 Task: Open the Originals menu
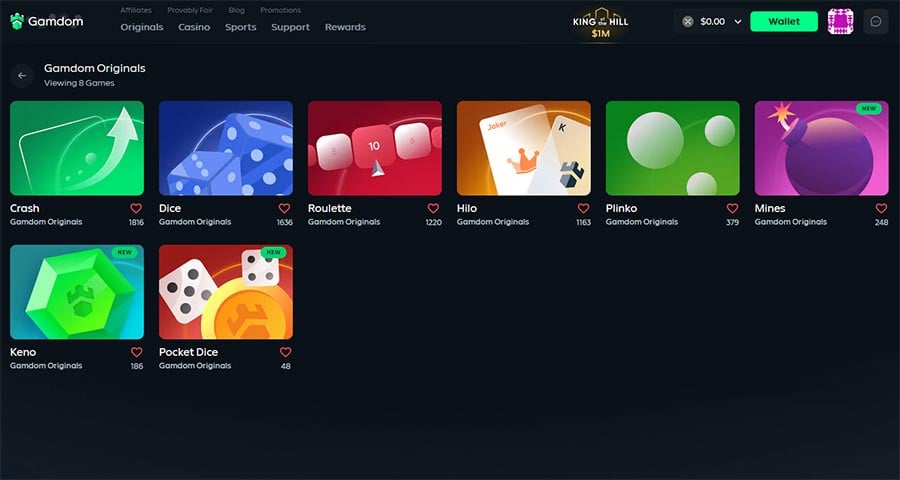click(142, 27)
